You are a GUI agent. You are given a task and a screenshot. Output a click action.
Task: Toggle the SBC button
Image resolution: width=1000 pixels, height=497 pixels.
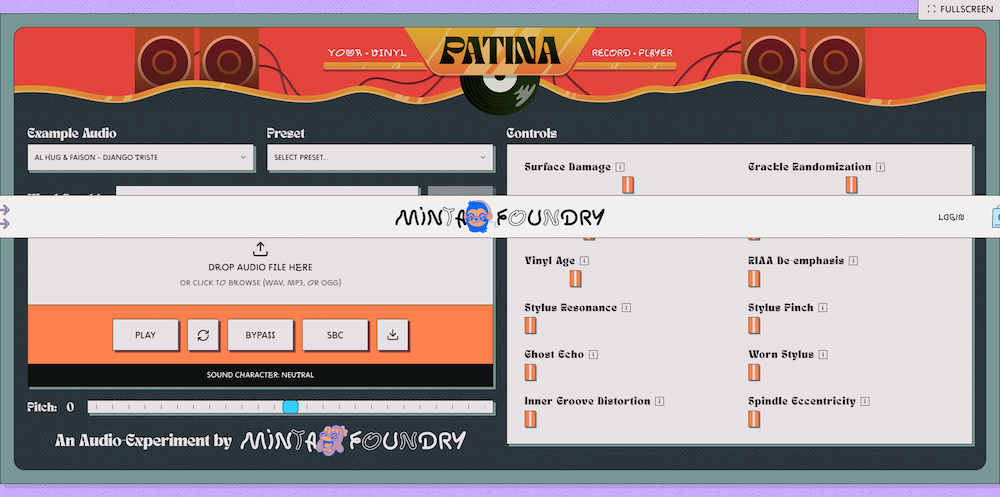(x=335, y=335)
